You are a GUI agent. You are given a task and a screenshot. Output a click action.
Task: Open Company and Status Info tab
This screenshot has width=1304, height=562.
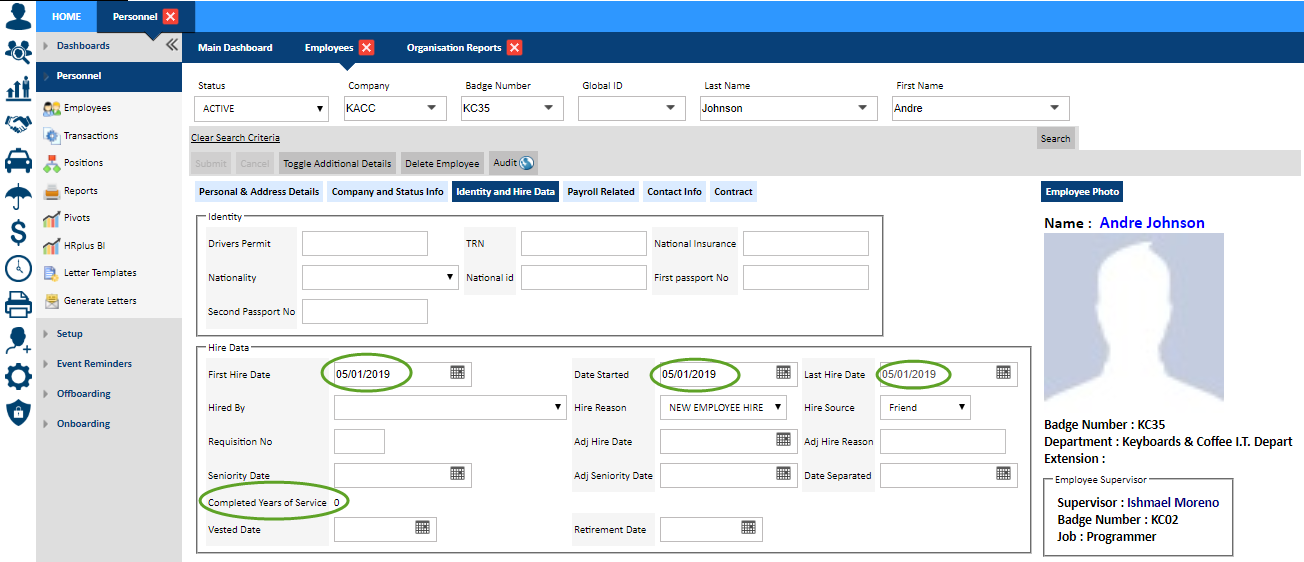[388, 192]
